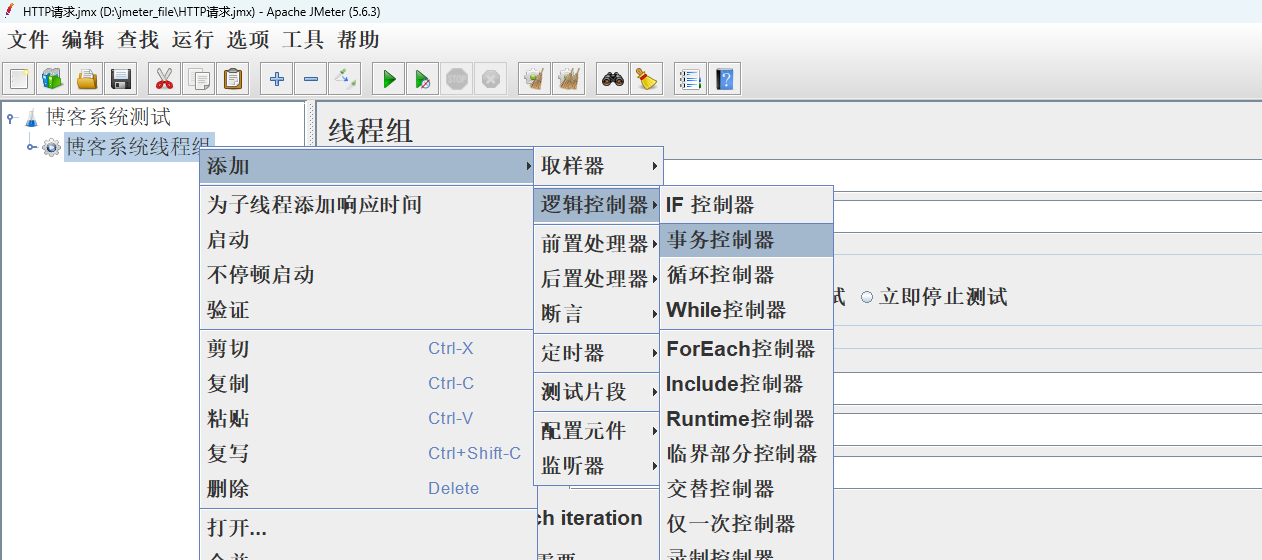Image resolution: width=1262 pixels, height=560 pixels.
Task: Click the Stop test icon
Action: (x=457, y=78)
